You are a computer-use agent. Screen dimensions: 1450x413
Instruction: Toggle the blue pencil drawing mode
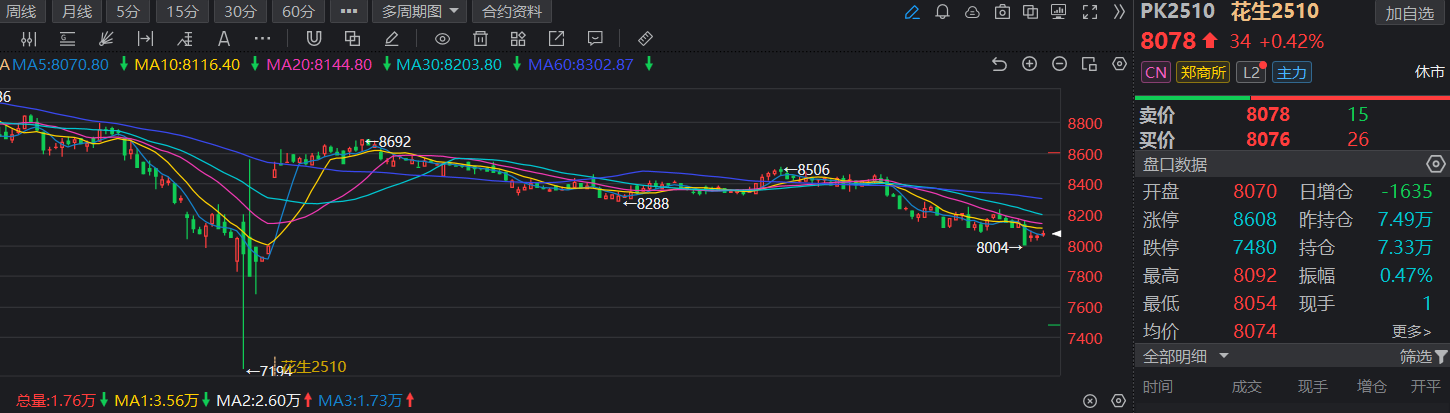click(911, 12)
